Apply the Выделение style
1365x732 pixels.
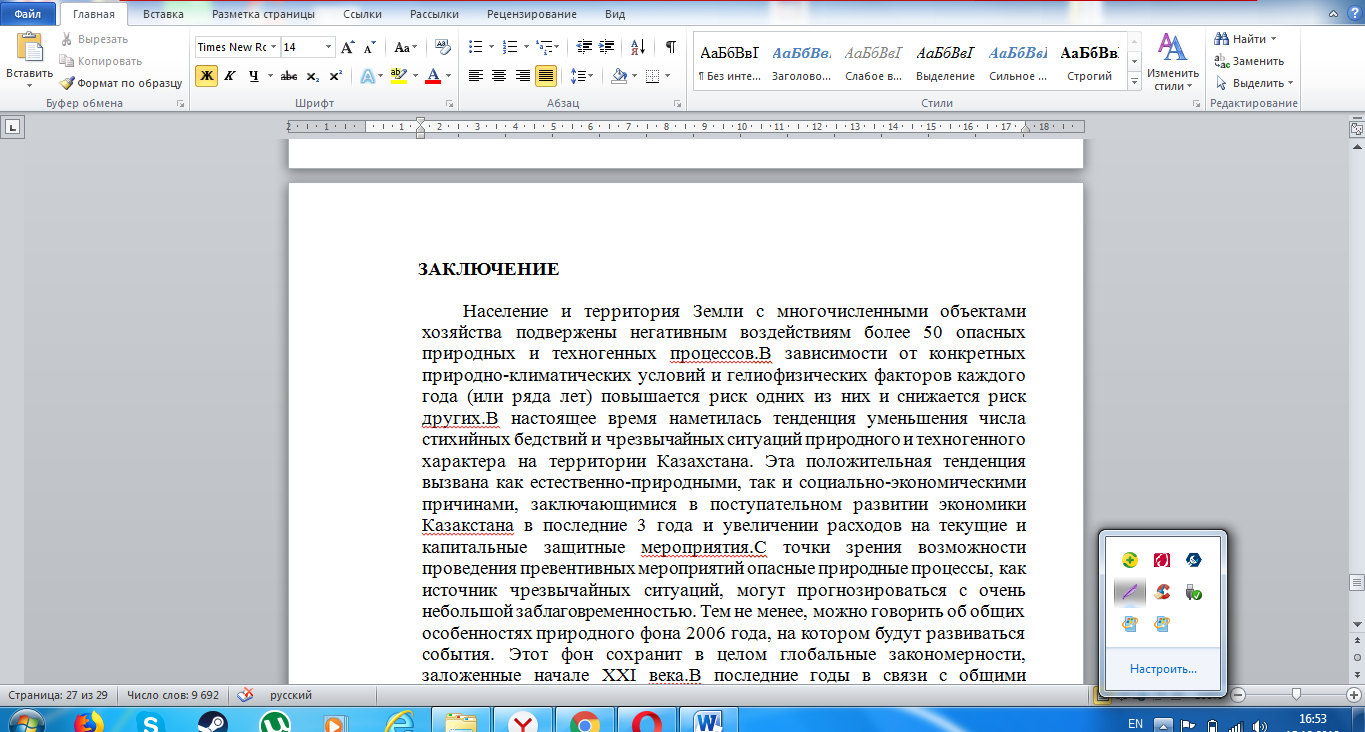pyautogui.click(x=945, y=62)
